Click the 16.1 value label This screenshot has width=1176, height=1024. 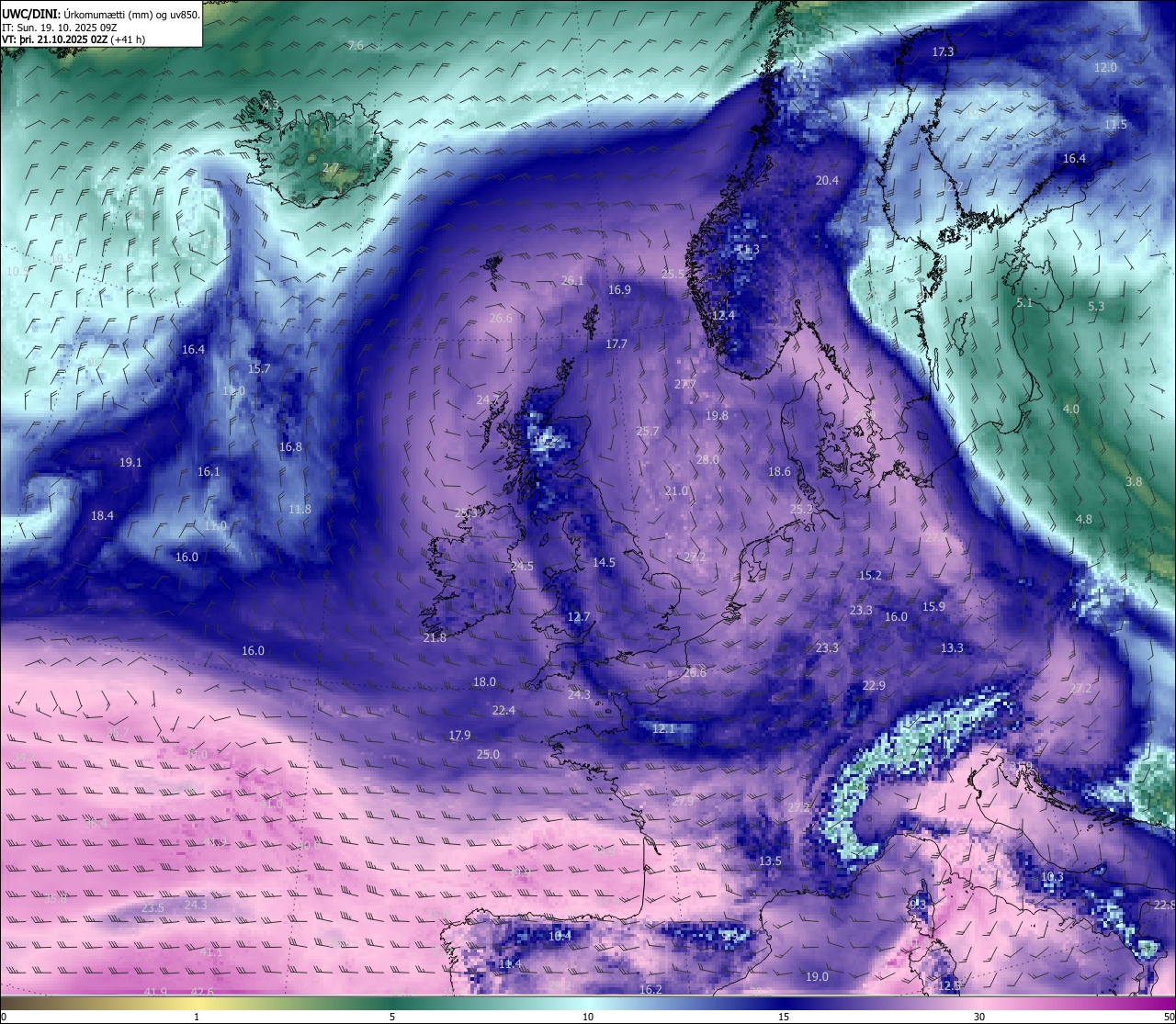[x=209, y=471]
